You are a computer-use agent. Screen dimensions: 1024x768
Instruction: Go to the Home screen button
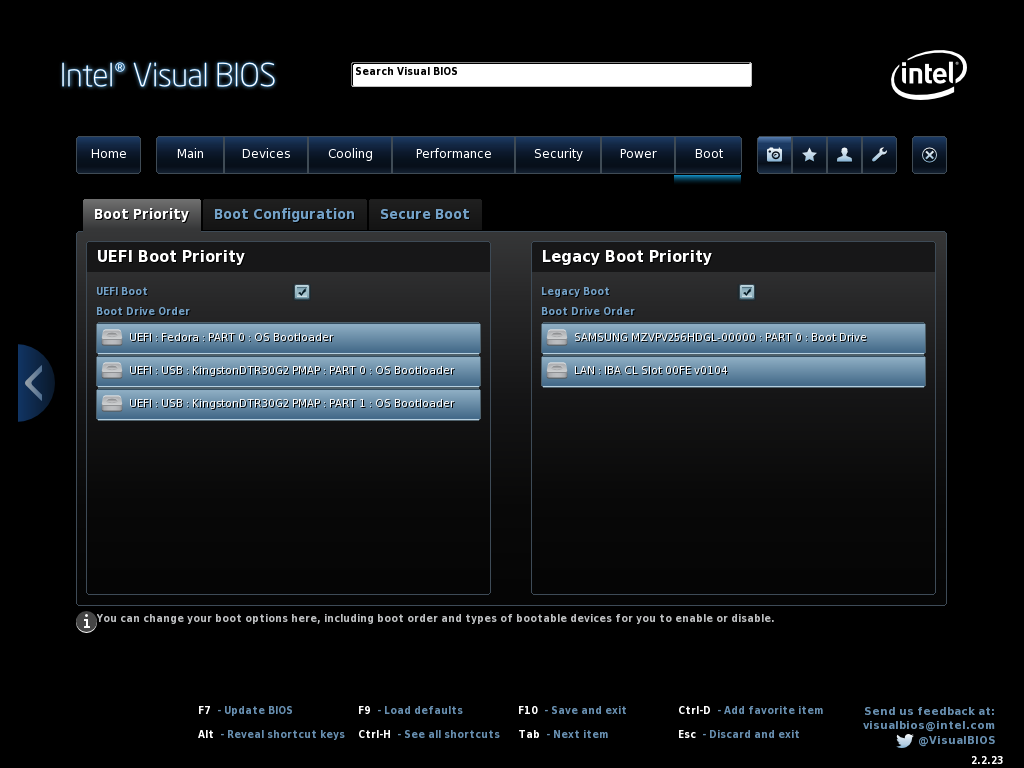(108, 154)
